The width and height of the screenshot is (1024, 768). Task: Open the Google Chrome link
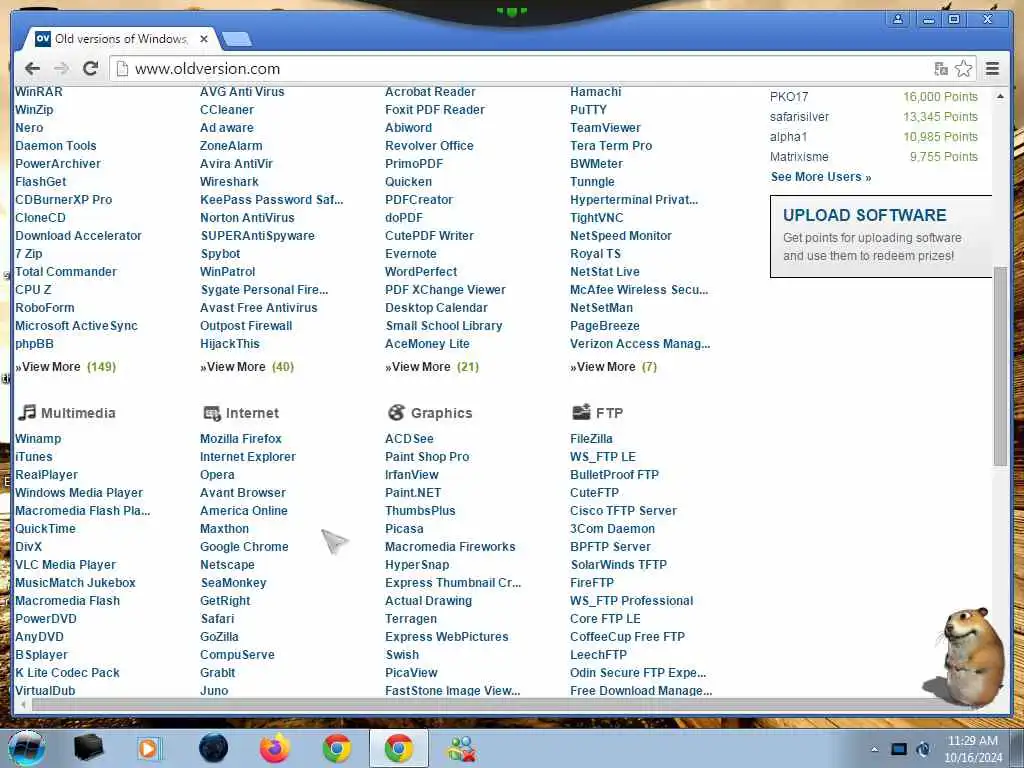(244, 547)
